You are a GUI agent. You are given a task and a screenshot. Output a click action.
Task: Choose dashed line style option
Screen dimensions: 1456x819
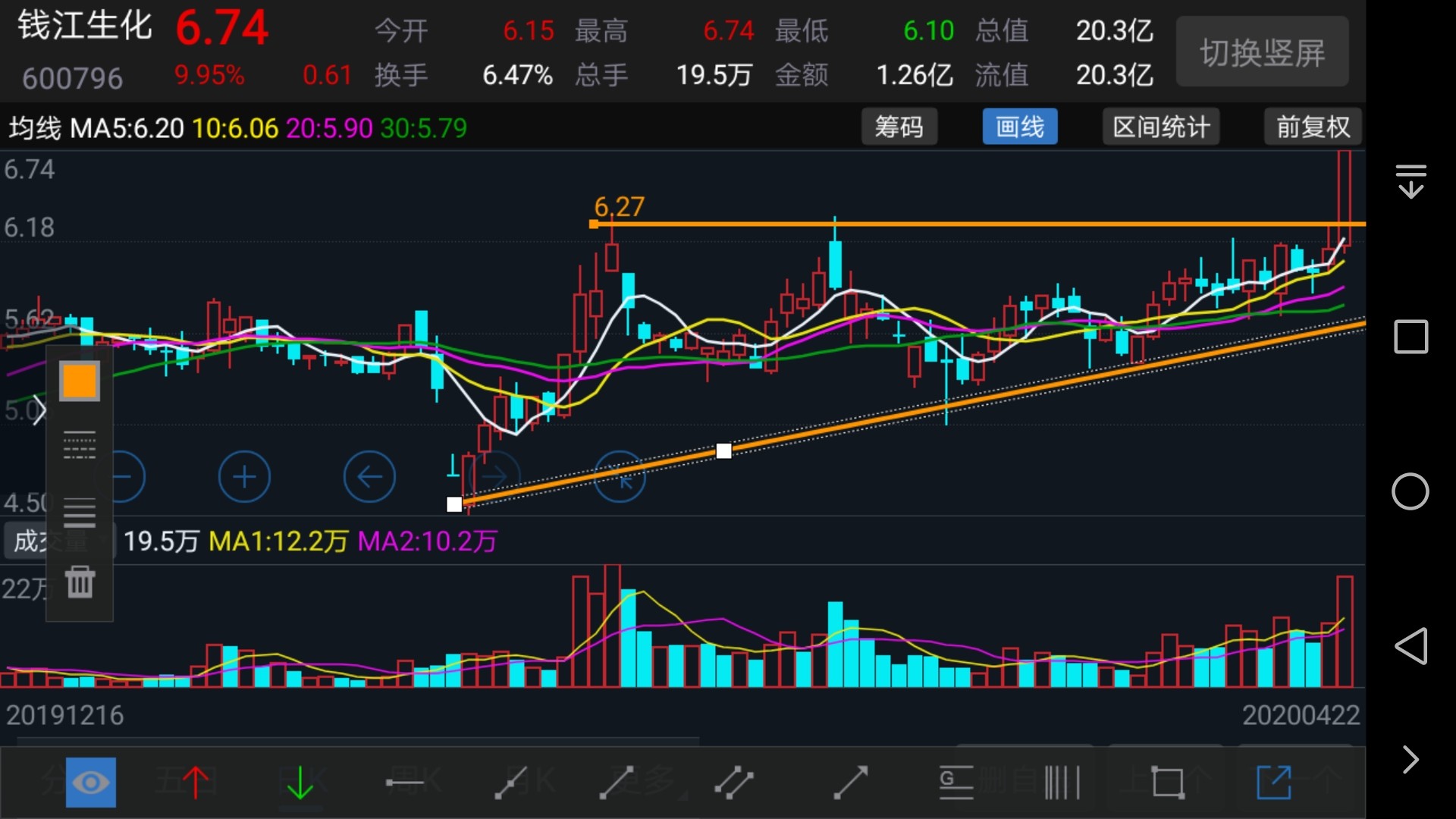(x=80, y=445)
